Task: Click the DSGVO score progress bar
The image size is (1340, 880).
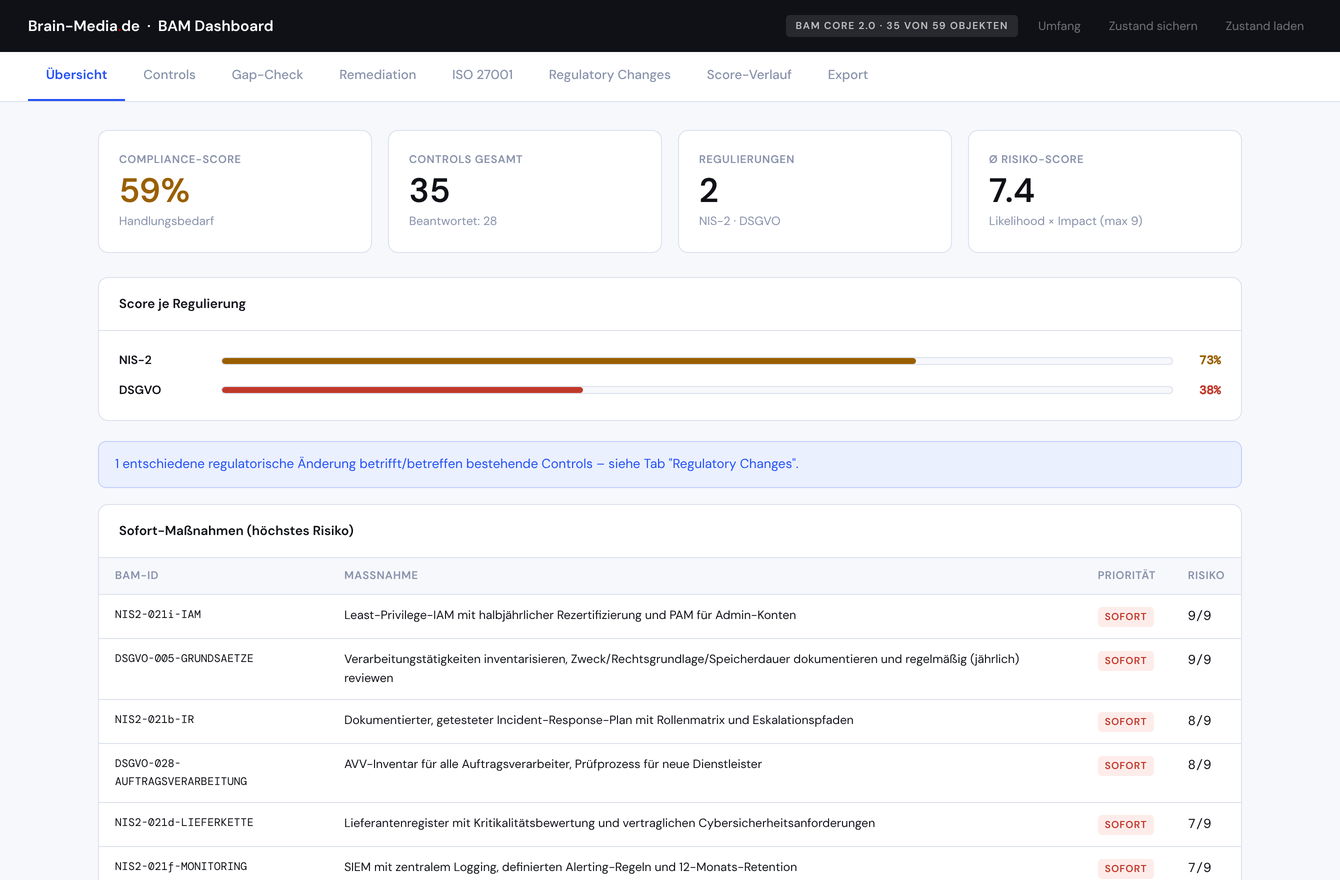Action: pyautogui.click(x=697, y=390)
